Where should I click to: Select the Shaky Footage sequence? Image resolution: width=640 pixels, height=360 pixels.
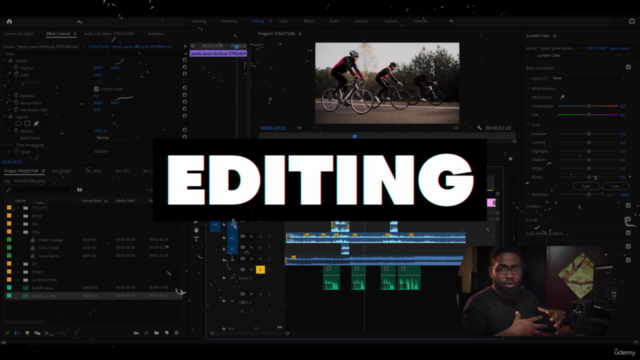[x=51, y=240]
